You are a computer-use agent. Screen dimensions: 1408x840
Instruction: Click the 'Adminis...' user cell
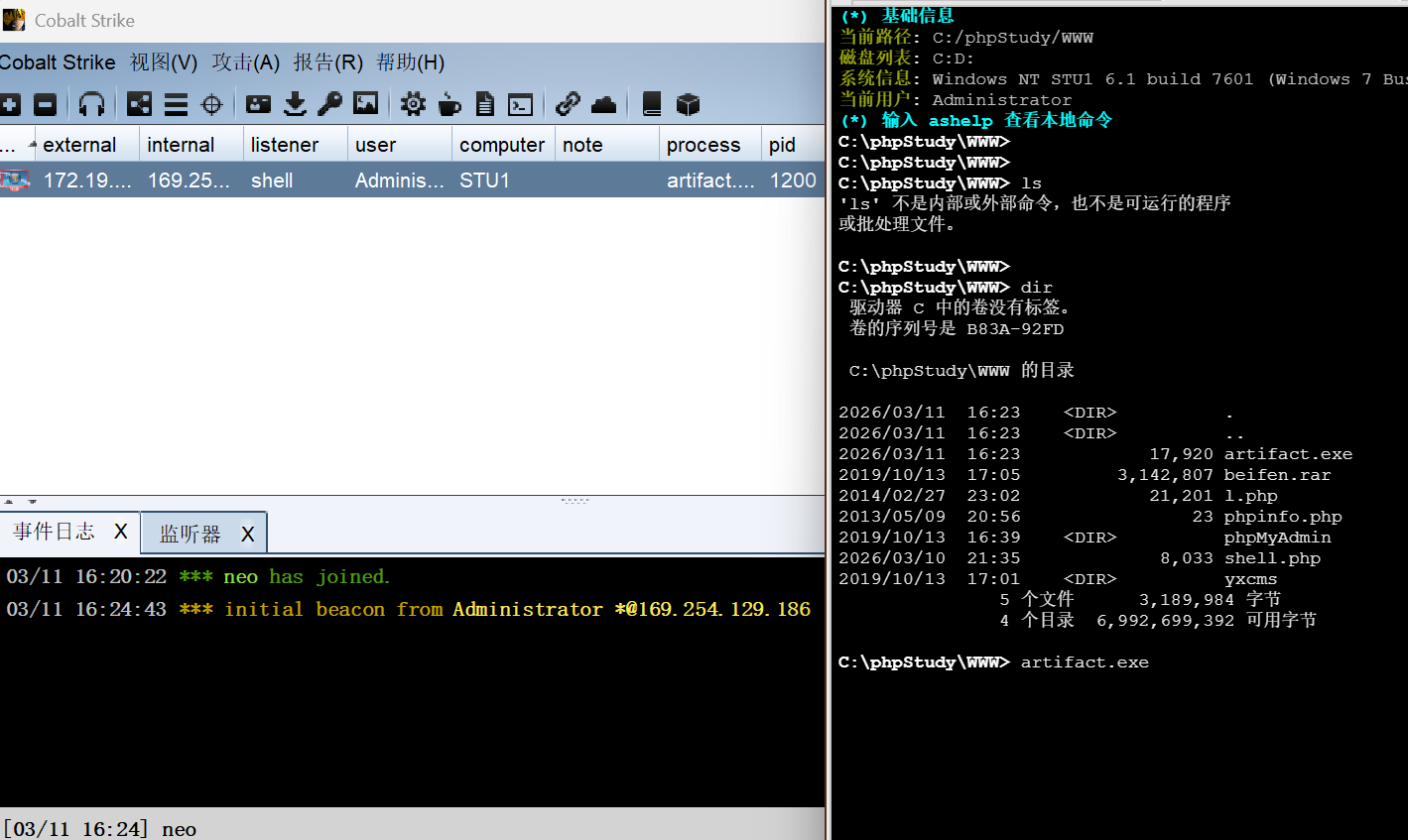pyautogui.click(x=400, y=180)
